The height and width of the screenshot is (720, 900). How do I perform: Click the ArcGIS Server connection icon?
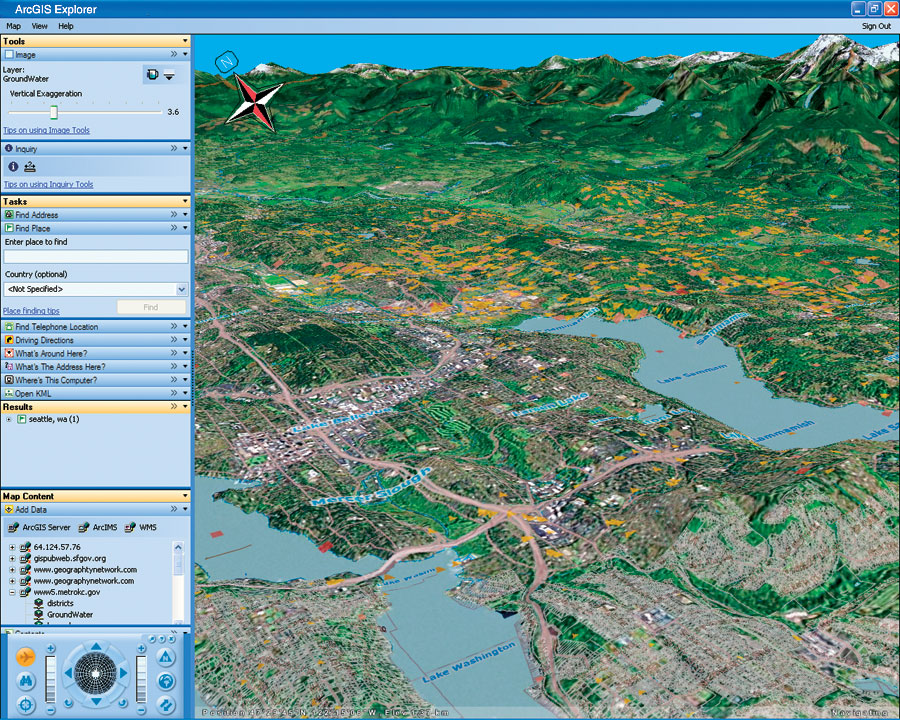[x=13, y=527]
